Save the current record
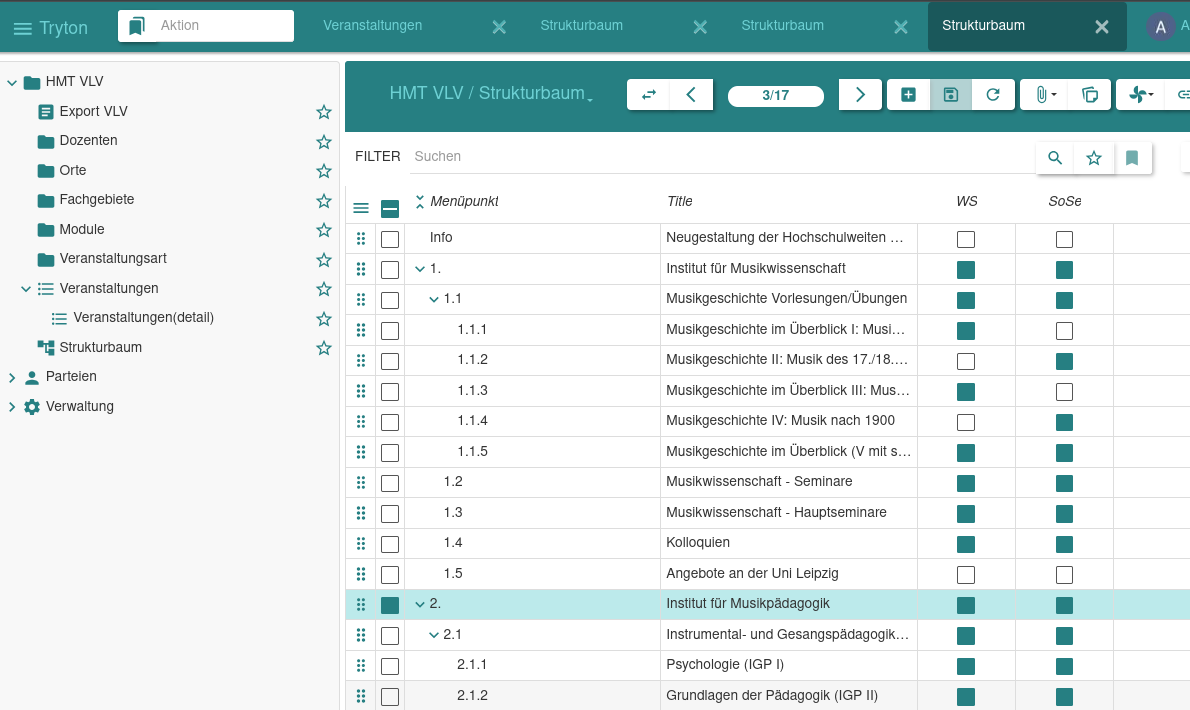Image resolution: width=1190 pixels, height=710 pixels. tap(951, 95)
